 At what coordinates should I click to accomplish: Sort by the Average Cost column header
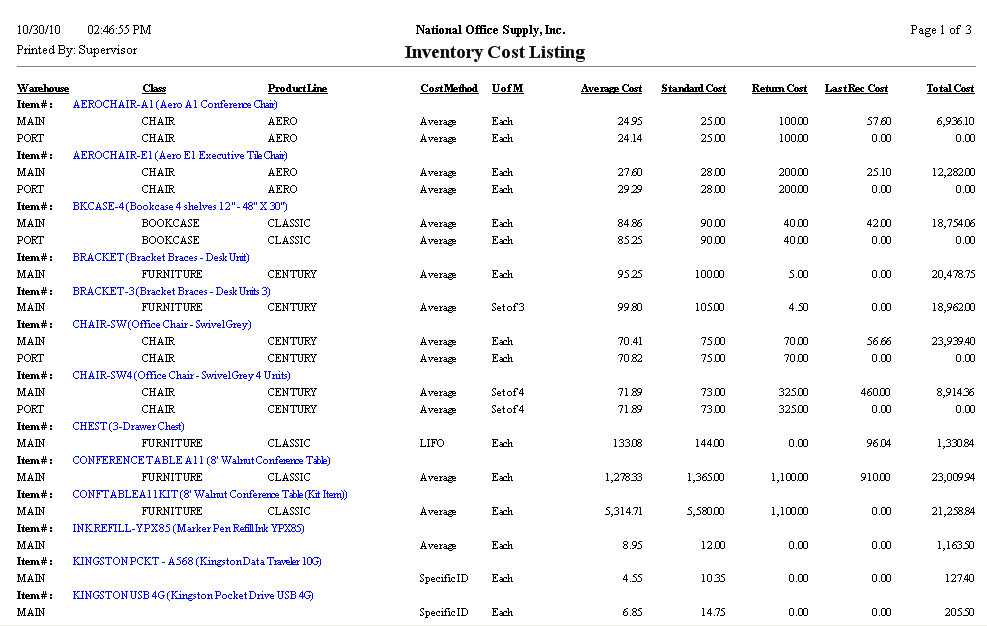pyautogui.click(x=611, y=88)
